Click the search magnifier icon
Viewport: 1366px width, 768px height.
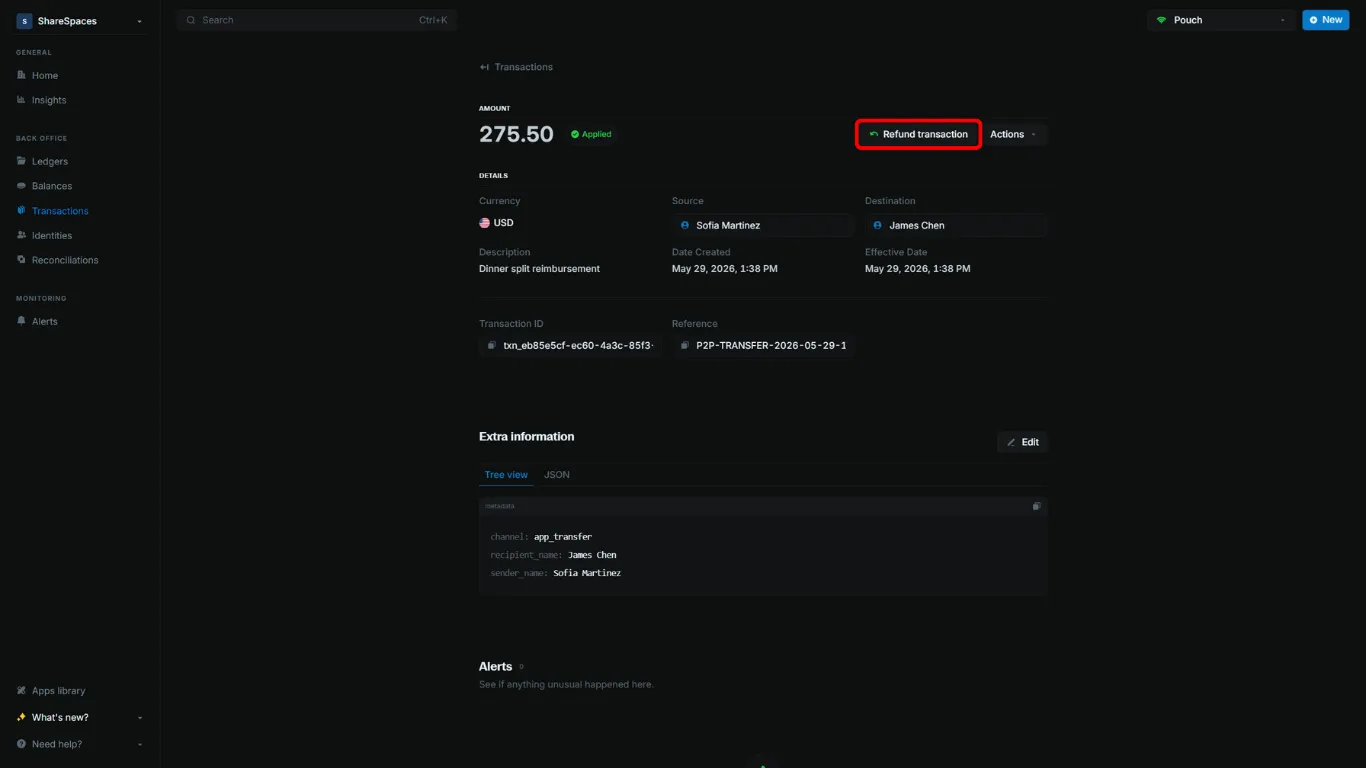tap(191, 20)
